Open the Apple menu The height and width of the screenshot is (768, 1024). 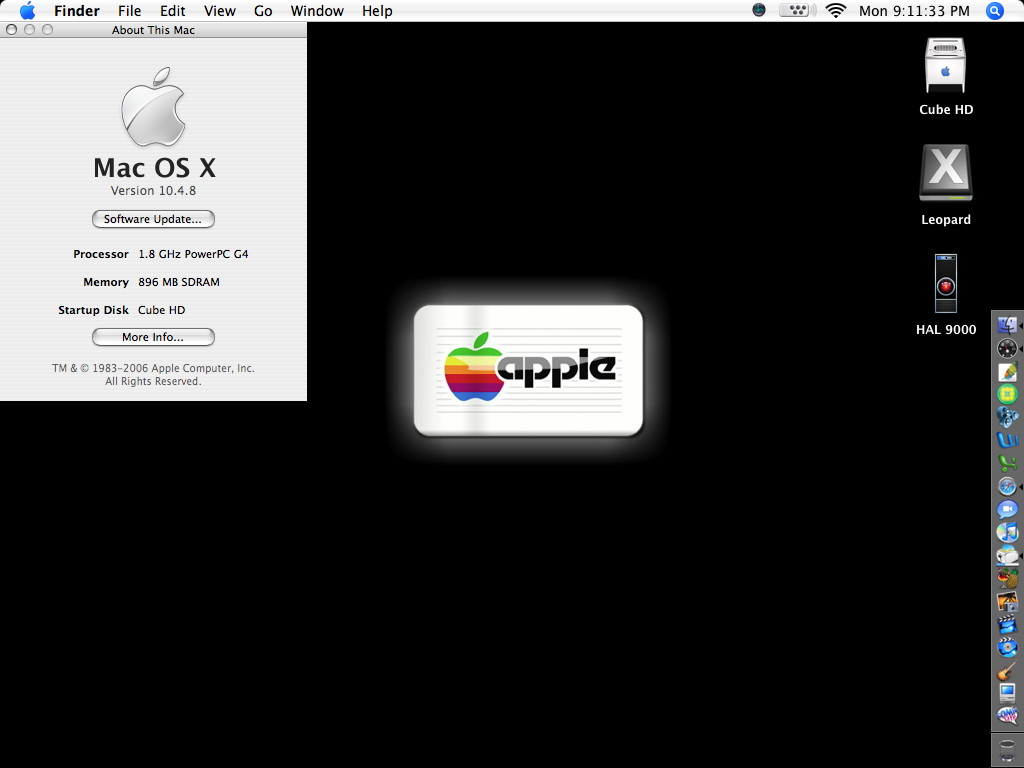coord(27,11)
